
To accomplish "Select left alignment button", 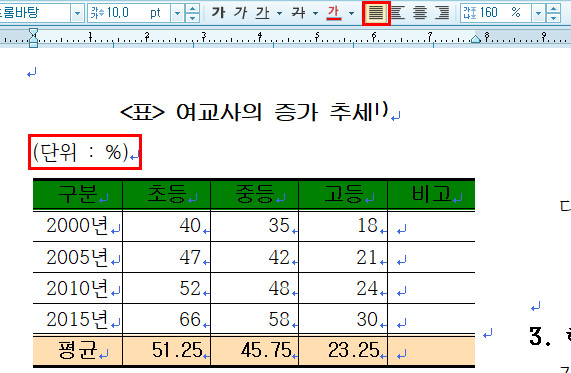I will (x=398, y=13).
